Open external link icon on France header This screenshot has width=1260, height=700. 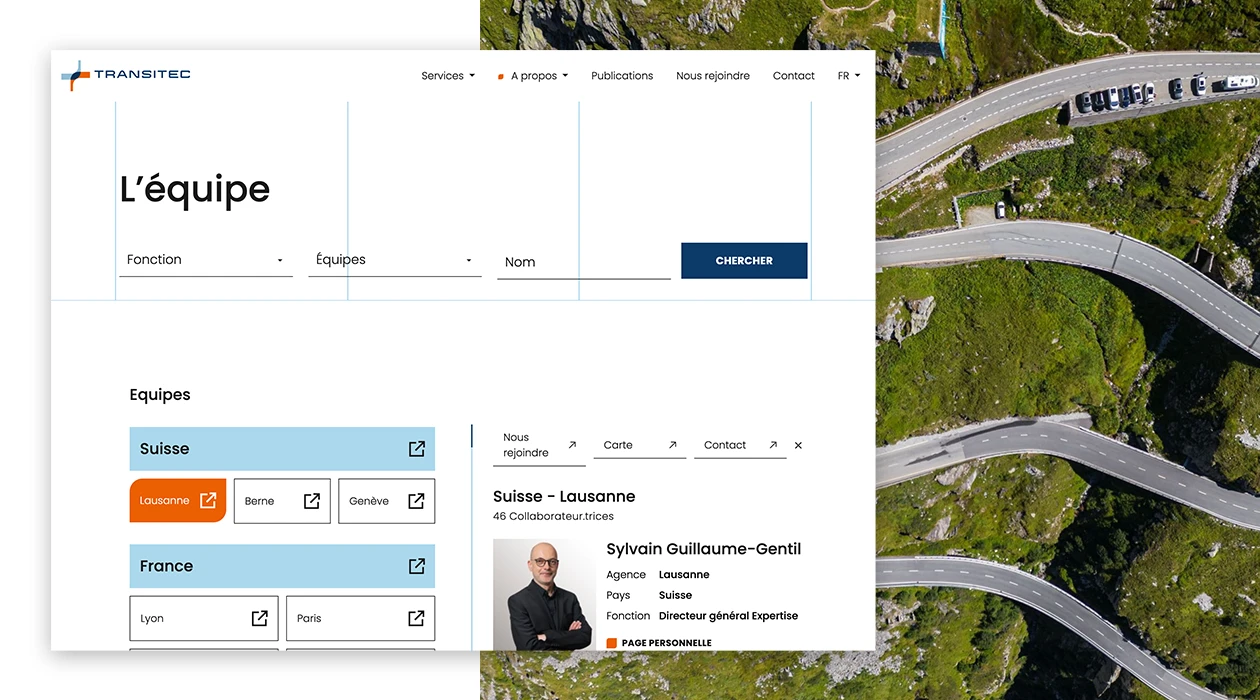[417, 566]
